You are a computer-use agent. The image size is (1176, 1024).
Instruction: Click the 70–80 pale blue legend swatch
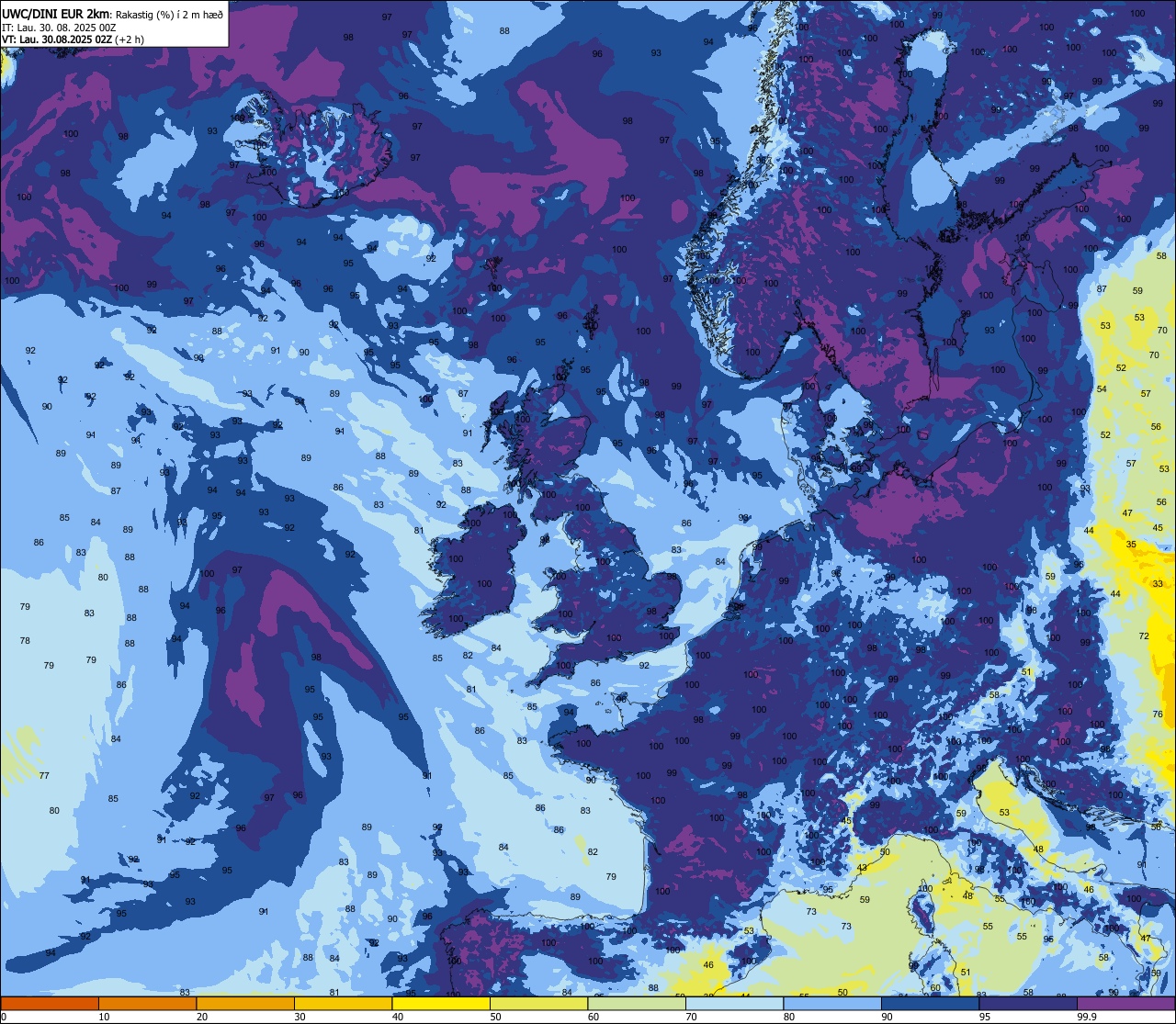pos(734,1003)
